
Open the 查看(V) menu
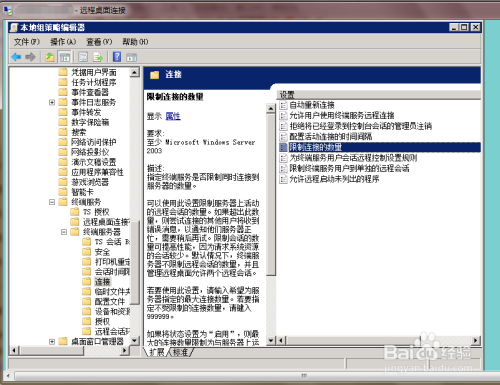(x=99, y=42)
